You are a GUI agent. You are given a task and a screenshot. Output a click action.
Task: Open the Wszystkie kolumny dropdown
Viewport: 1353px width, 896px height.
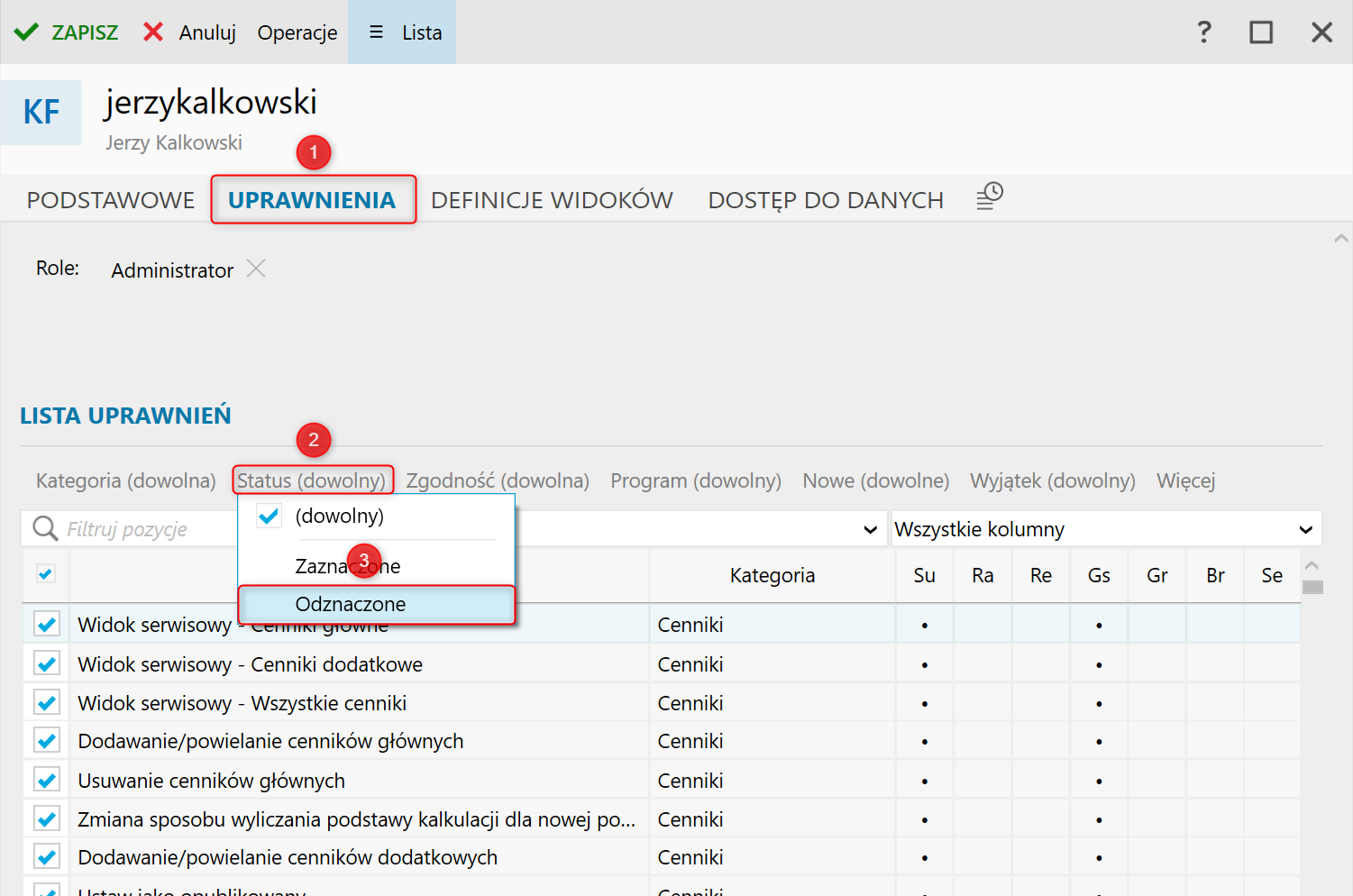click(x=1105, y=529)
